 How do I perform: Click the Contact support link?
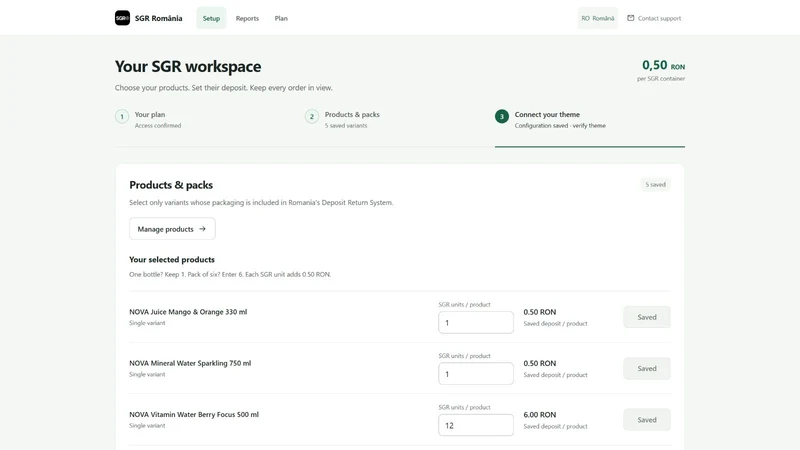pos(654,18)
